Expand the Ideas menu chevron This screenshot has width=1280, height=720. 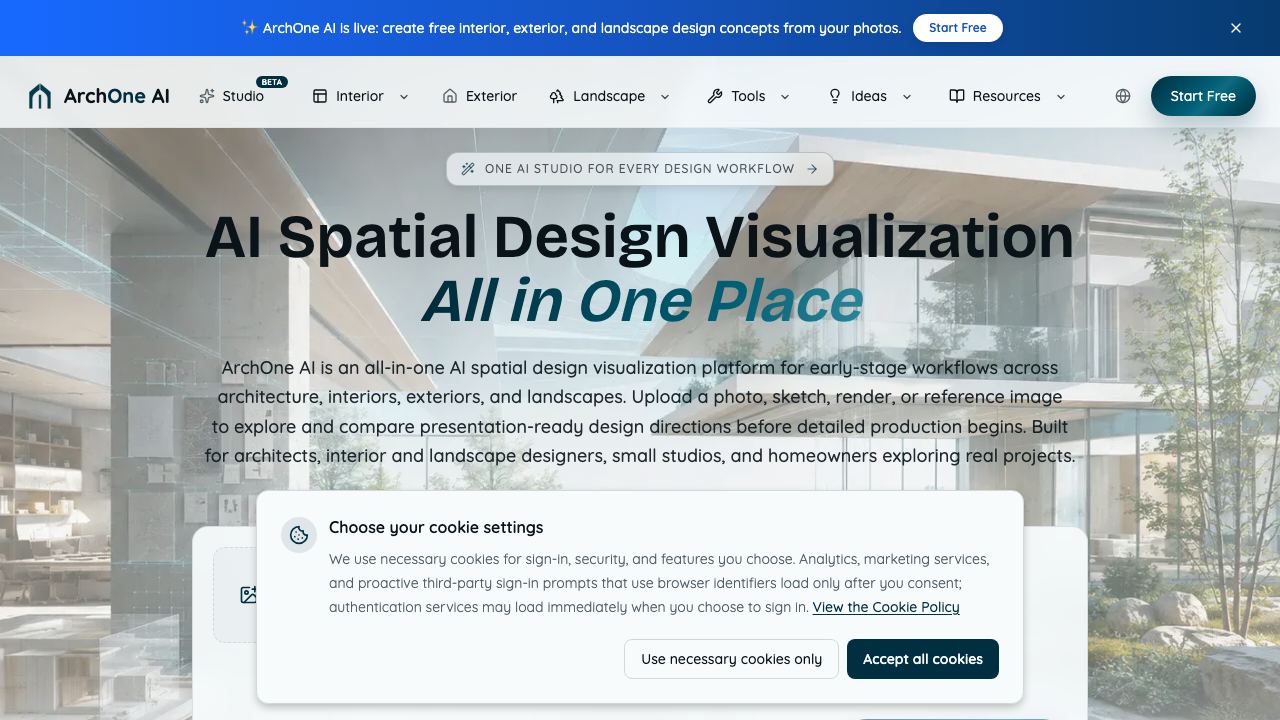(907, 96)
